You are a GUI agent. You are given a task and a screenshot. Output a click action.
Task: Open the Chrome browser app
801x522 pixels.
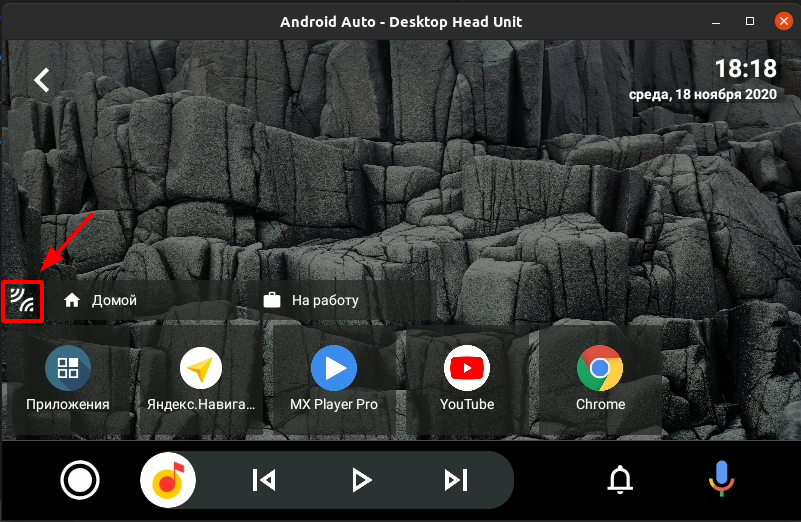(x=600, y=380)
